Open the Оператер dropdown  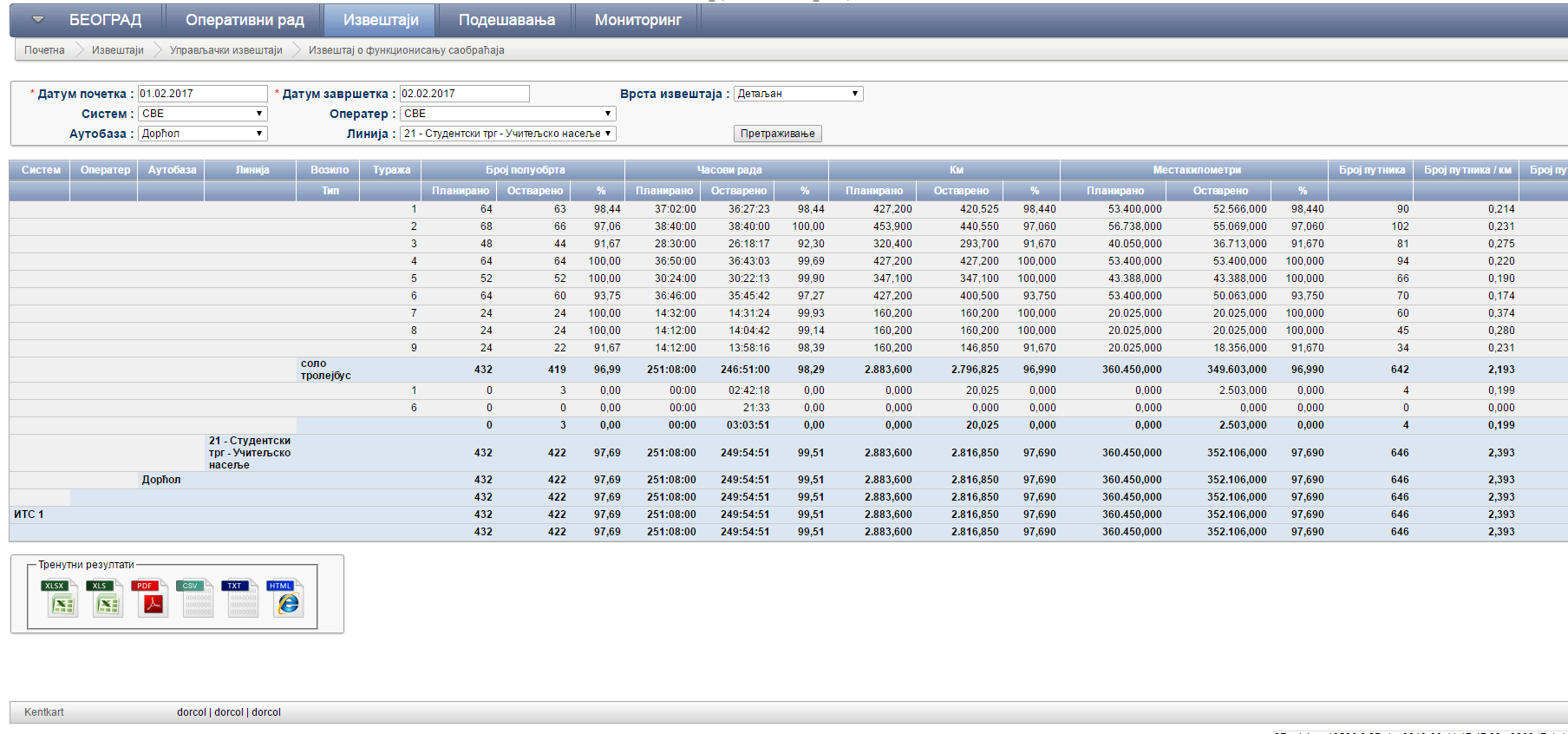(507, 114)
